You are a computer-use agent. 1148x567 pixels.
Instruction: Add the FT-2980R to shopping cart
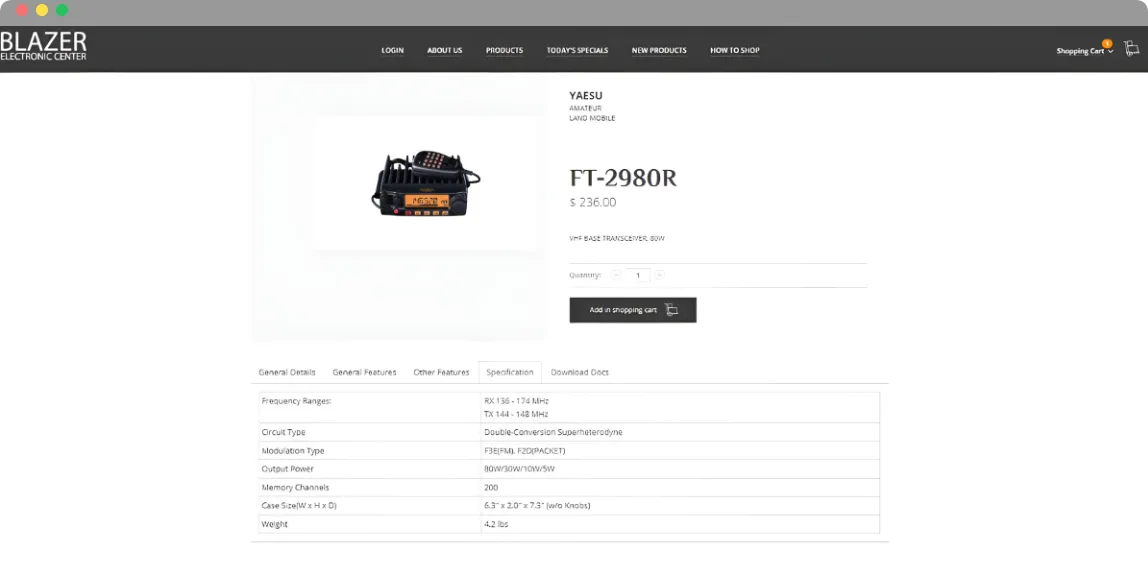point(633,310)
